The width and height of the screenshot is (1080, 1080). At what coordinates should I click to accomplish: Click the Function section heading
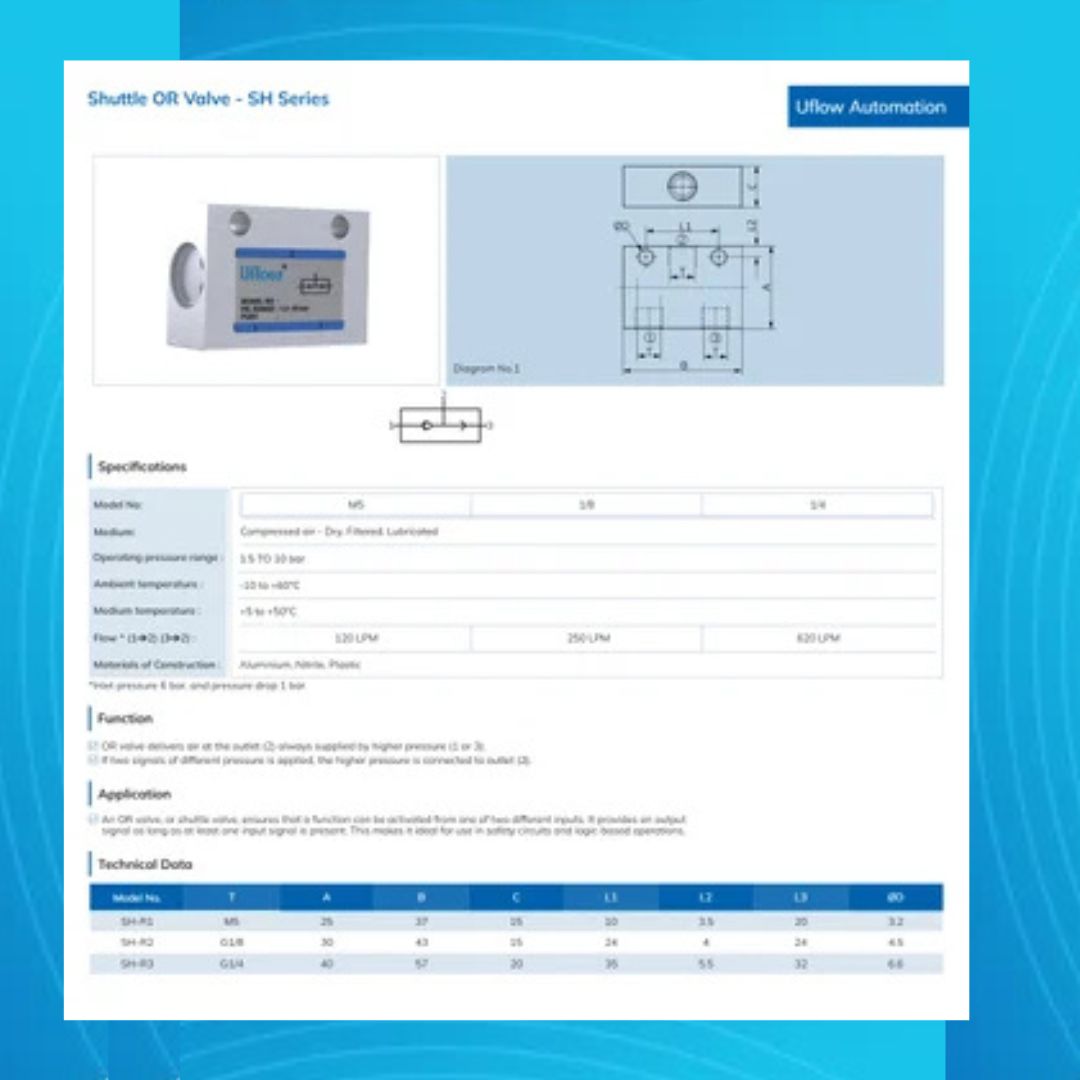(125, 718)
